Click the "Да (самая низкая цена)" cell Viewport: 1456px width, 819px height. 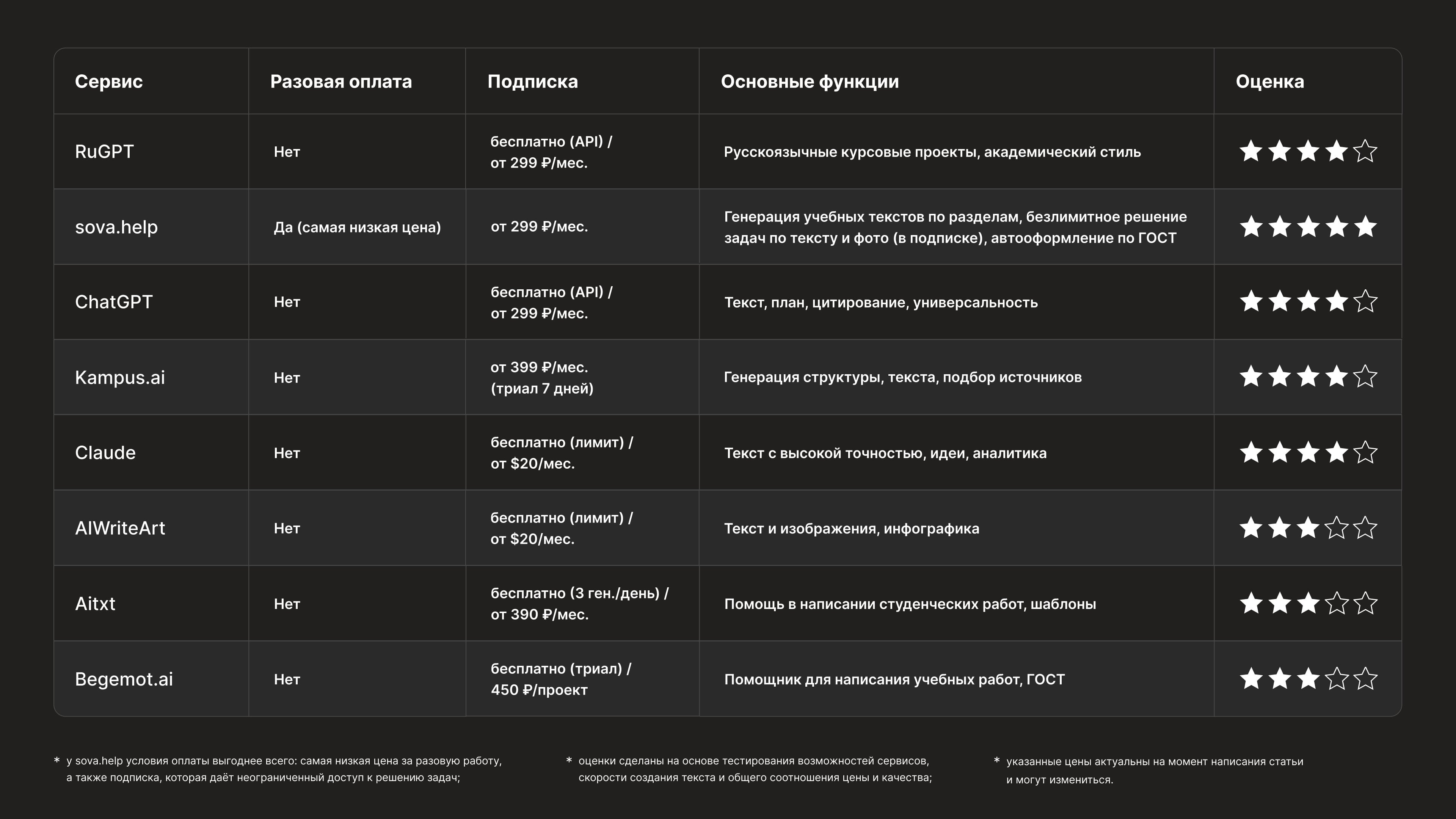(x=357, y=227)
